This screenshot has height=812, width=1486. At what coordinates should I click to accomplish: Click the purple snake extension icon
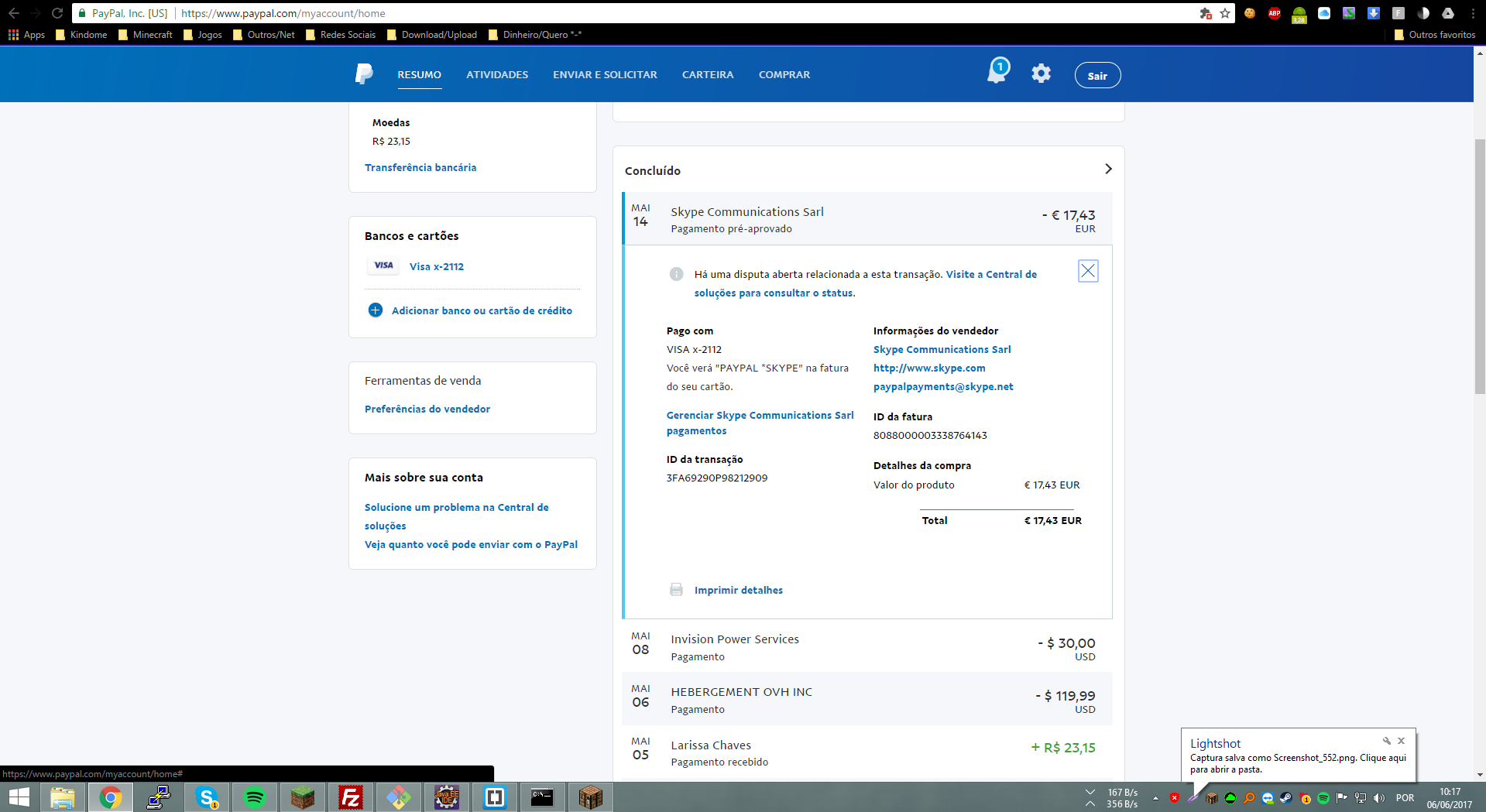pos(1349,13)
